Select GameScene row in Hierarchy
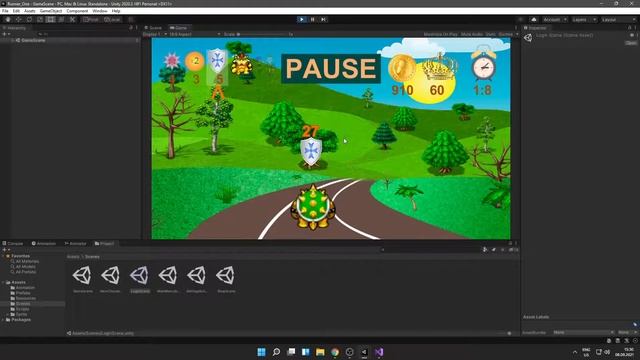The height and width of the screenshot is (360, 640). point(70,40)
